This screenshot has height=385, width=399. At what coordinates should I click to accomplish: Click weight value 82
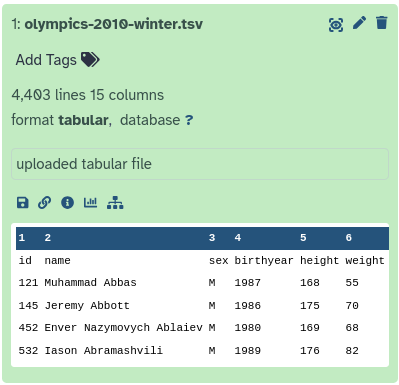tap(352, 350)
